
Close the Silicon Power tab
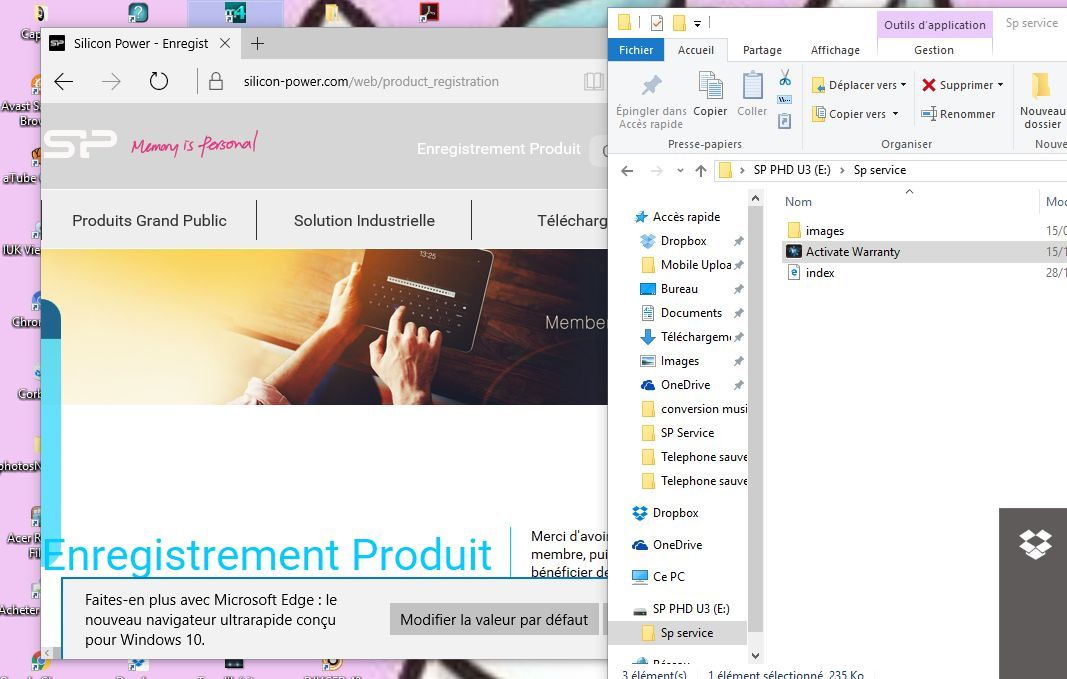[x=225, y=44]
